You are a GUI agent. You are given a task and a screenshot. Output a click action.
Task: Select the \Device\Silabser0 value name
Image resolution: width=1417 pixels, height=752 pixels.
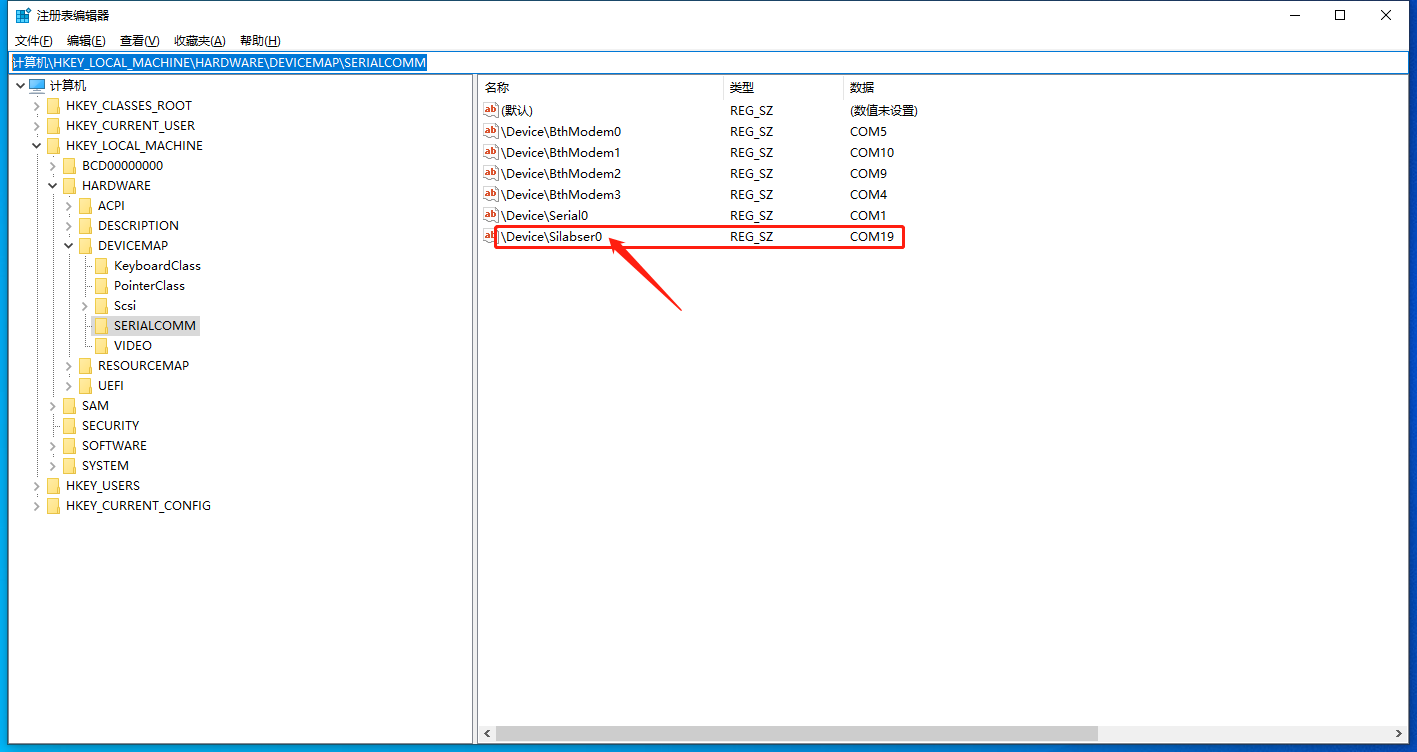coord(552,237)
